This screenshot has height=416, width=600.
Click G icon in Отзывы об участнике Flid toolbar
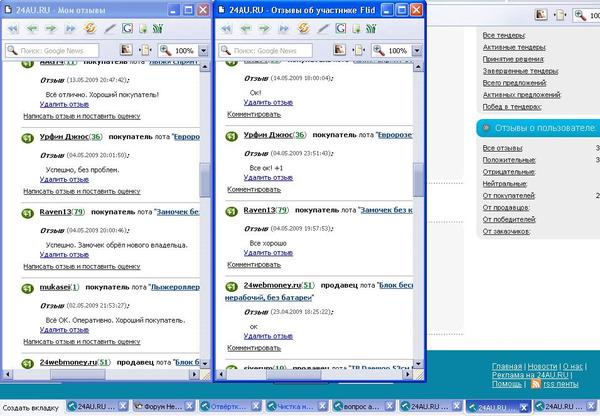click(x=341, y=28)
